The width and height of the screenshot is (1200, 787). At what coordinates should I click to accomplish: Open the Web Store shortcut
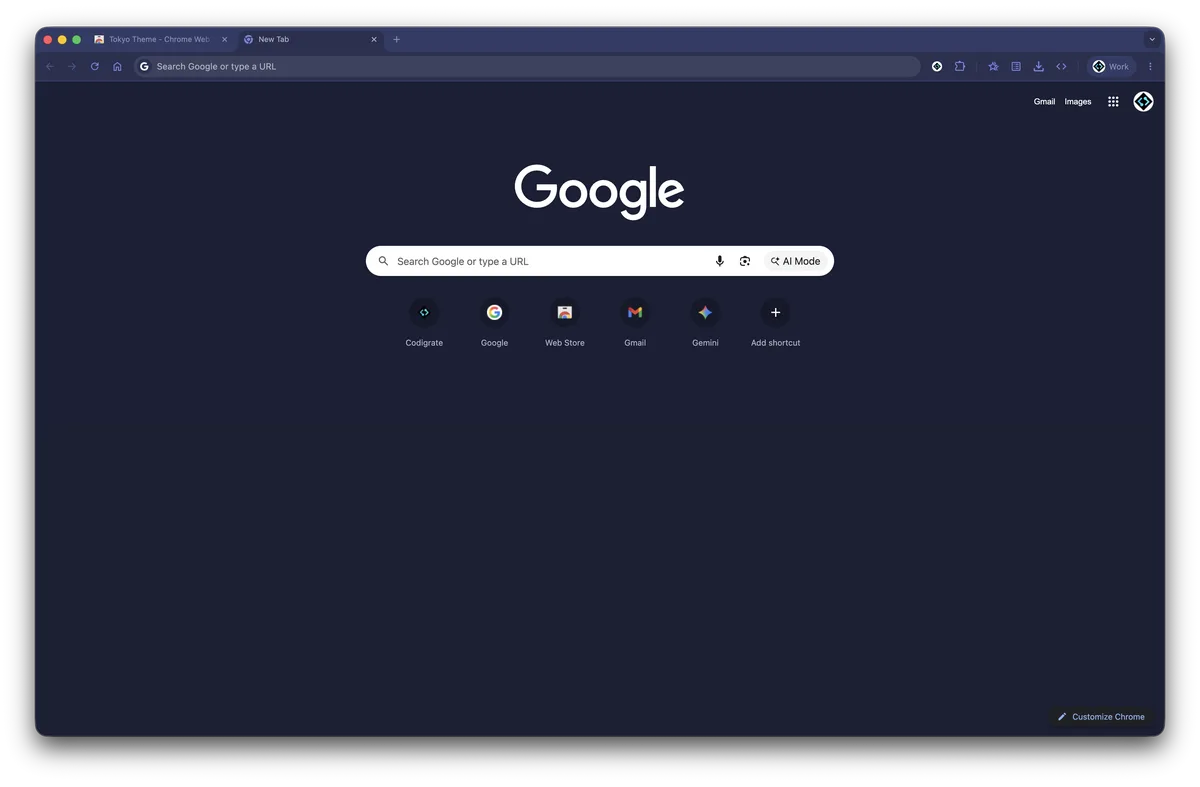565,323
